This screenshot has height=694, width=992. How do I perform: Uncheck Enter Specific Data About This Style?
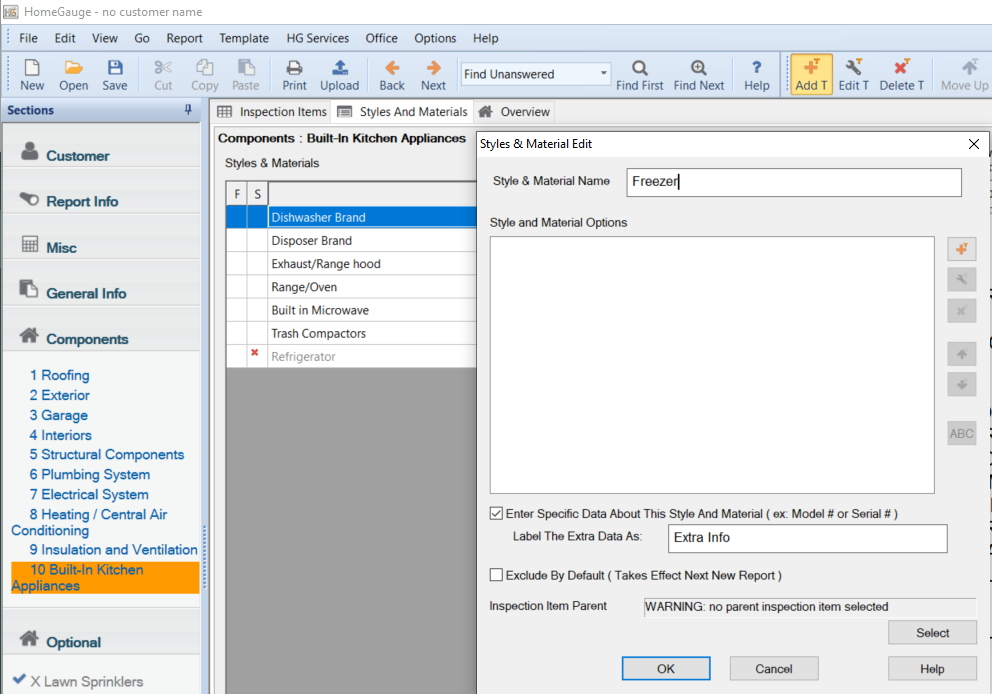[x=497, y=514]
